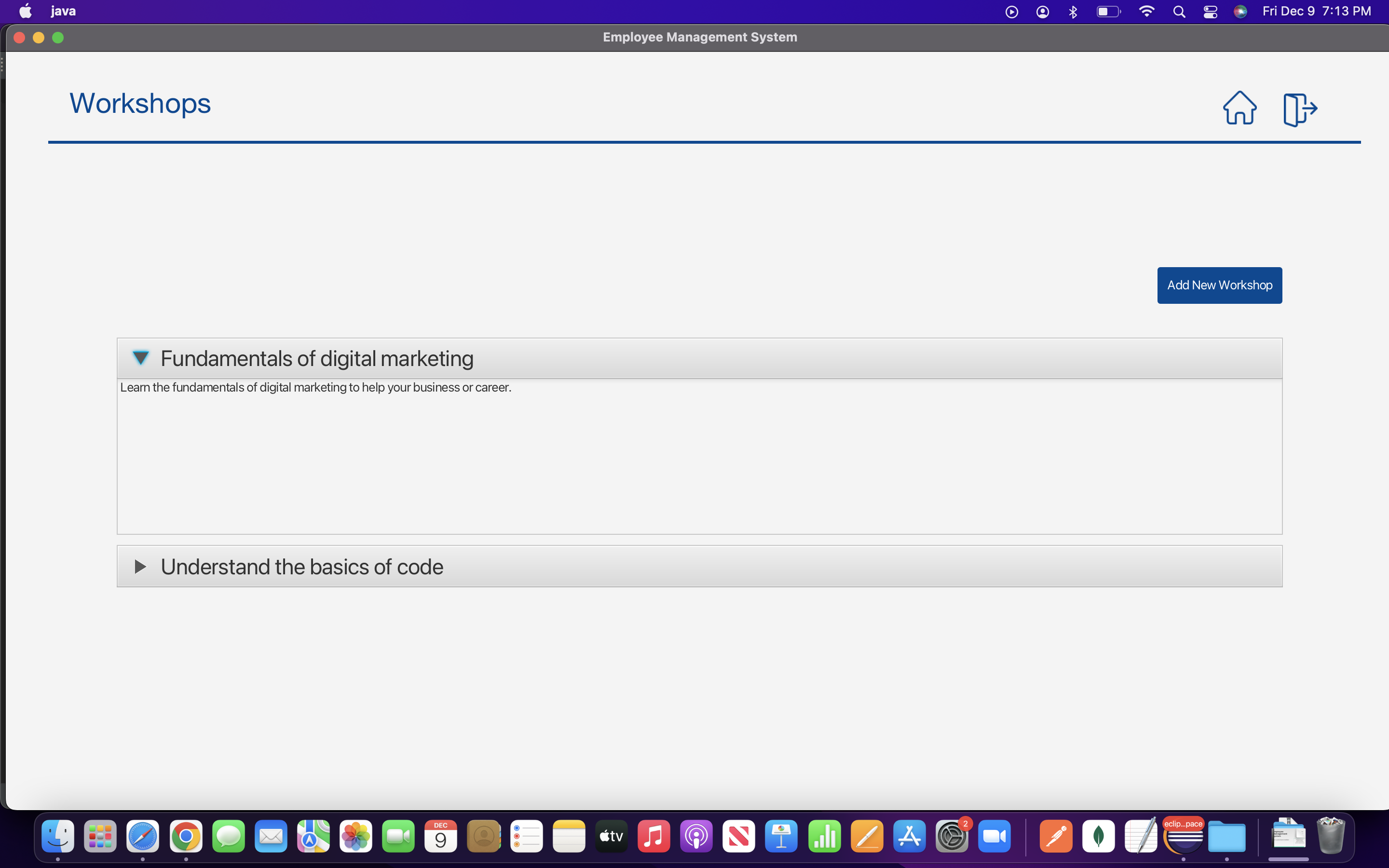Open Finder from the dock
This screenshot has width=1389, height=868.
point(58,837)
